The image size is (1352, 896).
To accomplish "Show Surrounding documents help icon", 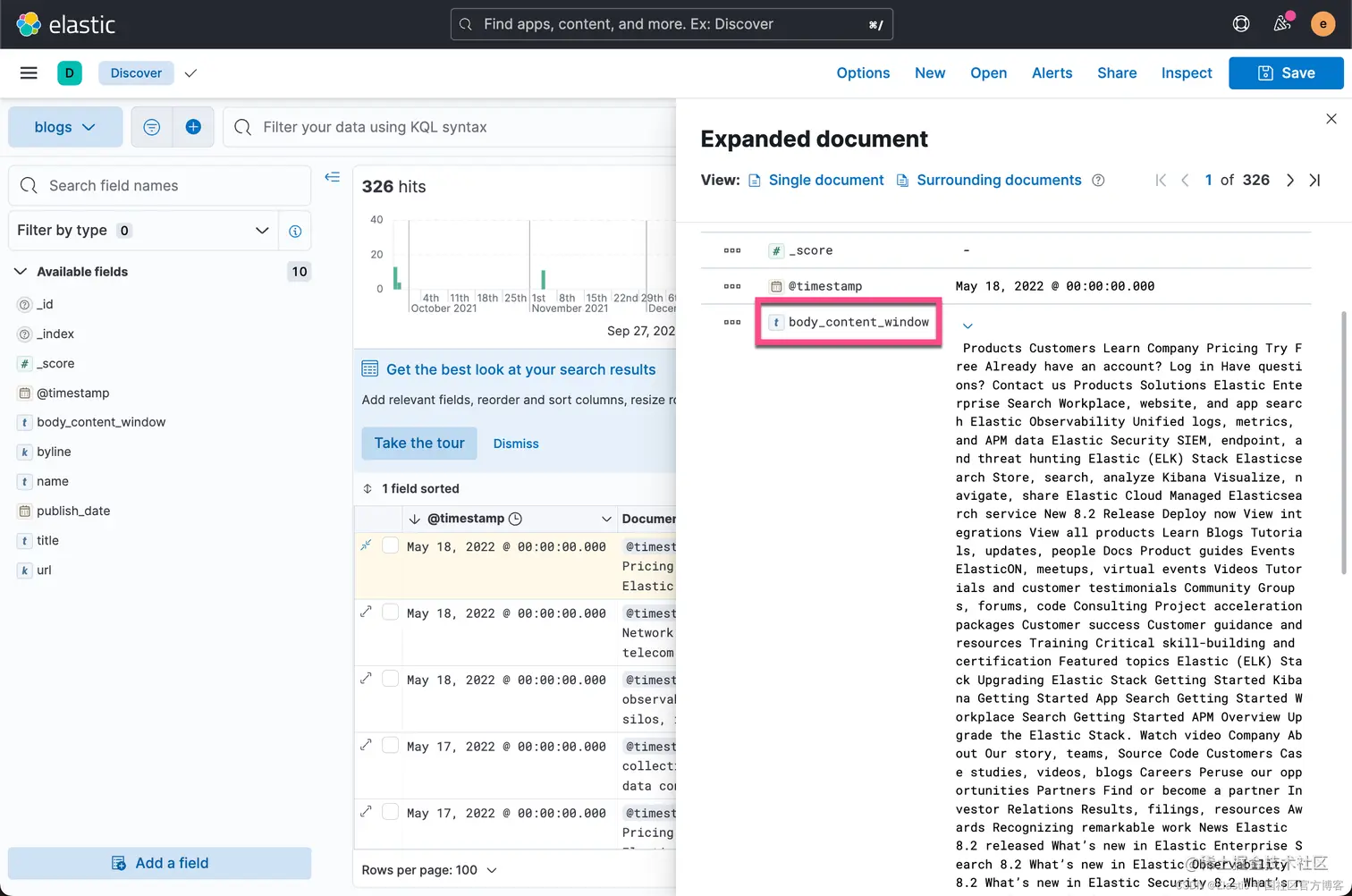I will 1098,181.
